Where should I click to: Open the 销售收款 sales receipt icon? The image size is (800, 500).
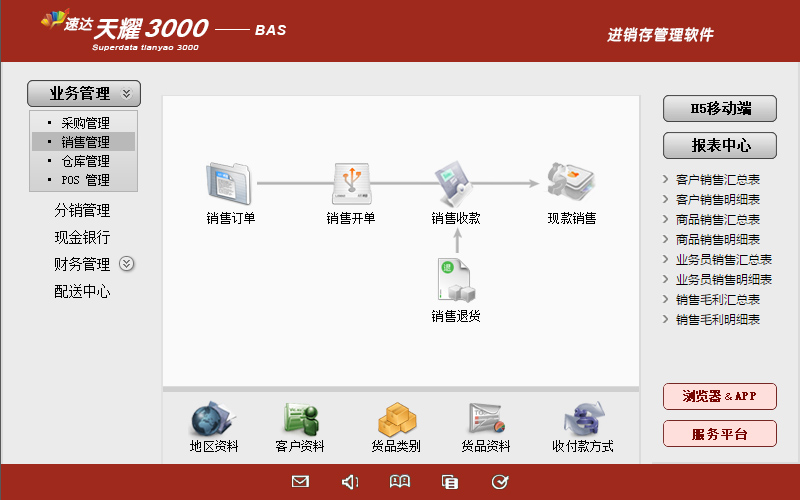pyautogui.click(x=456, y=183)
